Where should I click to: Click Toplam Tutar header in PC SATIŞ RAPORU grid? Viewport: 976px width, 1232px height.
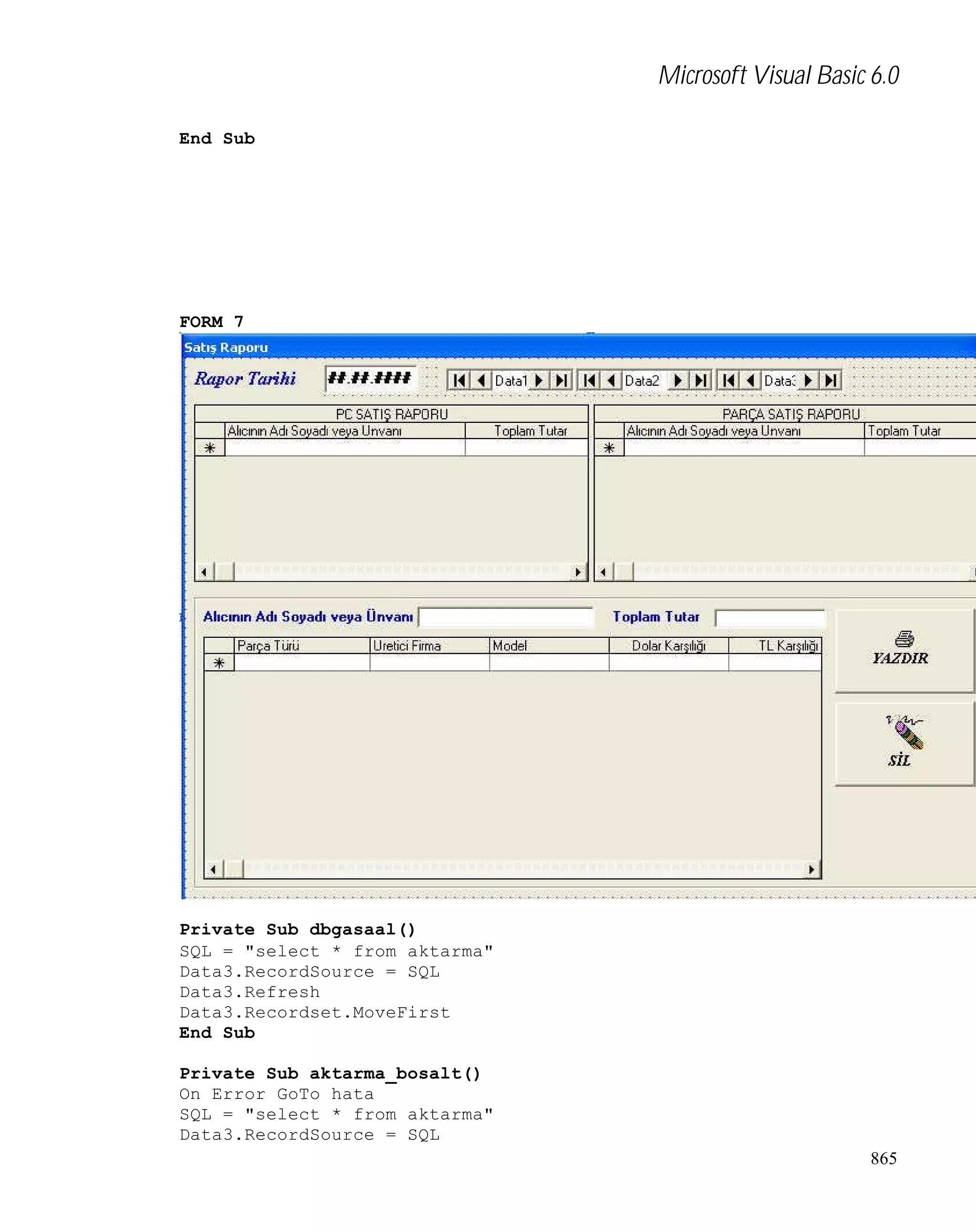[x=527, y=431]
